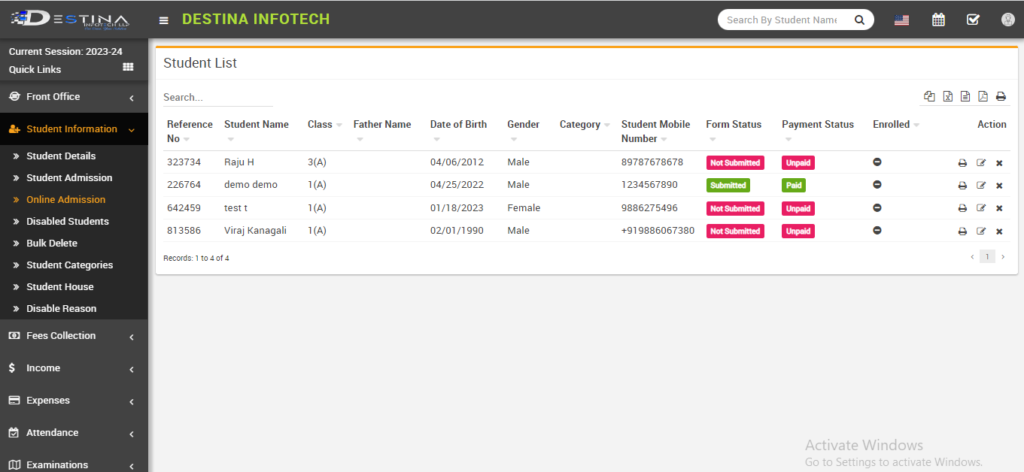This screenshot has height=472, width=1024.
Task: Delete the test t student row
Action: pyautogui.click(x=999, y=208)
